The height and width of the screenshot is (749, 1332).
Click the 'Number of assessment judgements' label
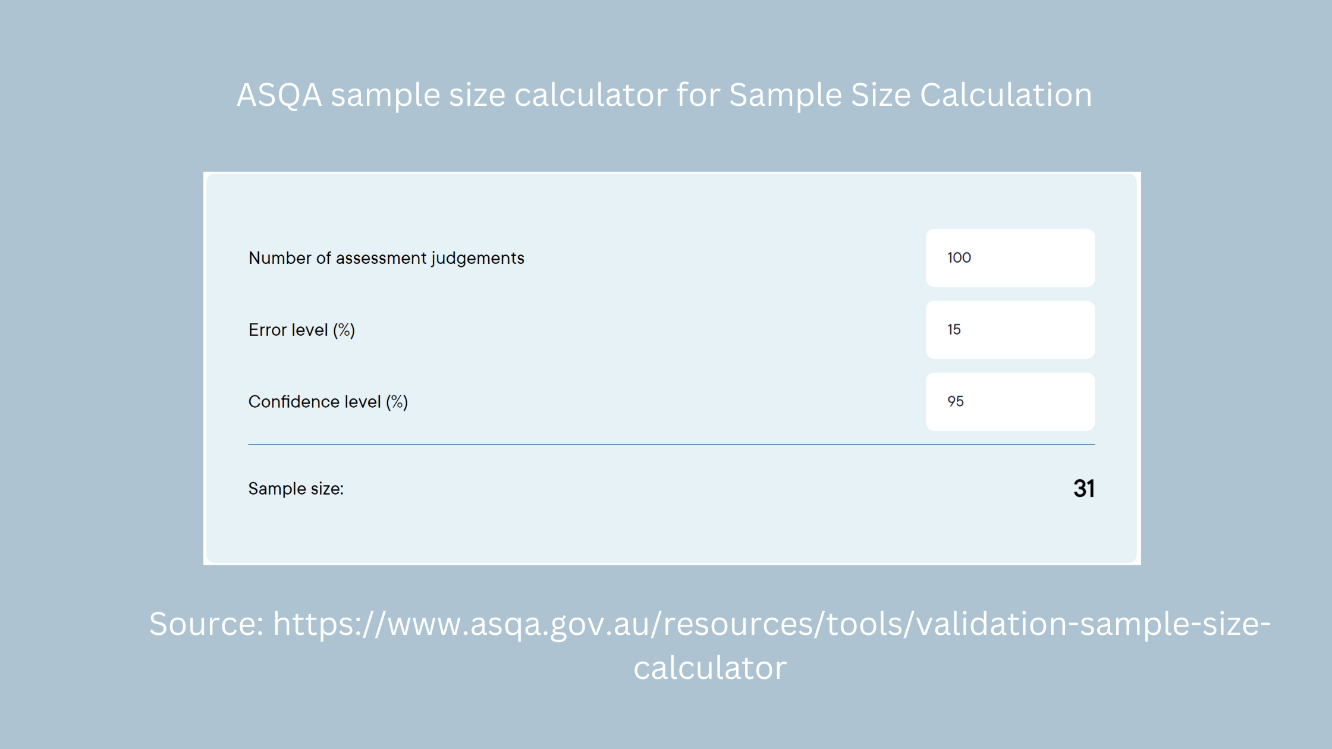click(x=386, y=258)
